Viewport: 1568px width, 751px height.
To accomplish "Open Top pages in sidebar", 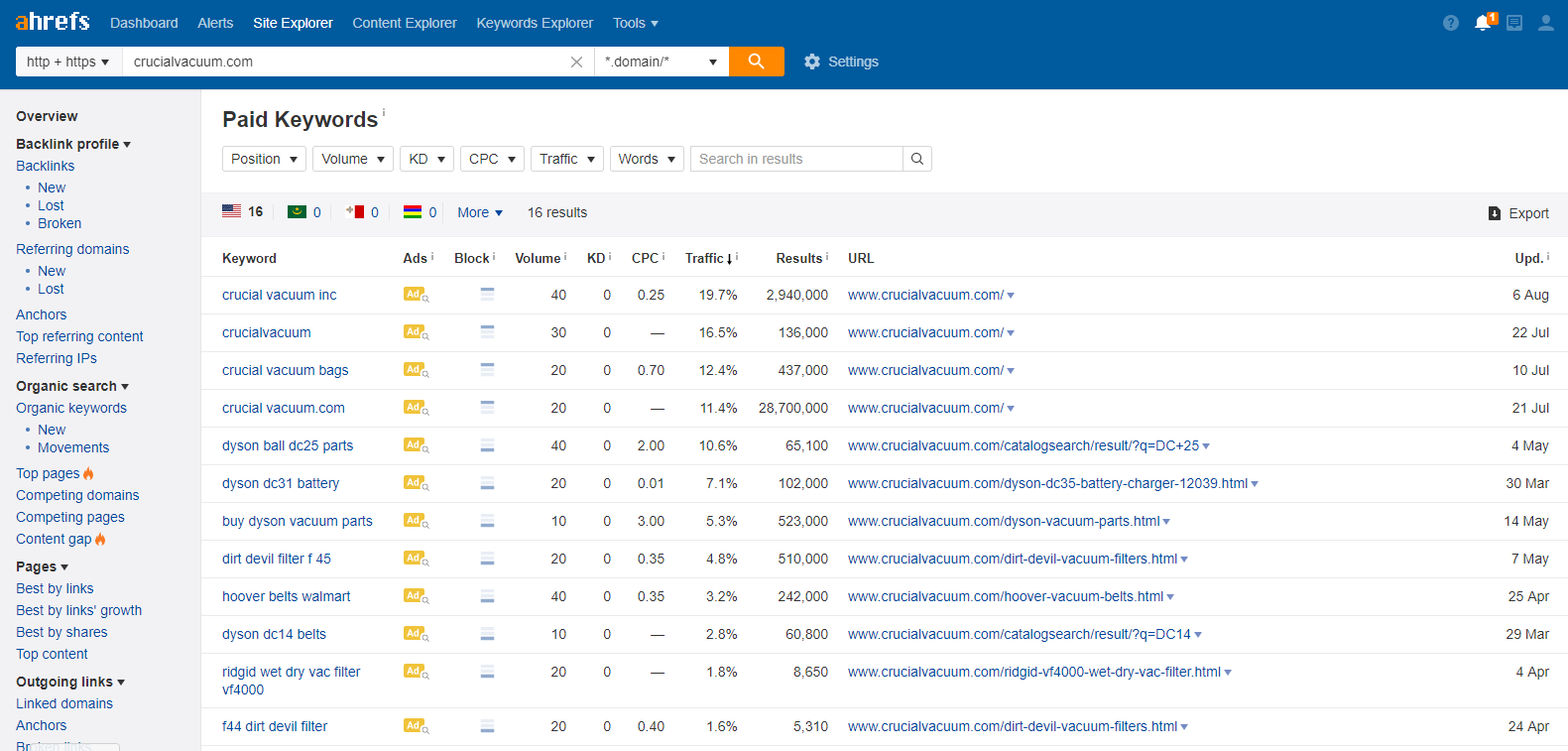I will (48, 473).
